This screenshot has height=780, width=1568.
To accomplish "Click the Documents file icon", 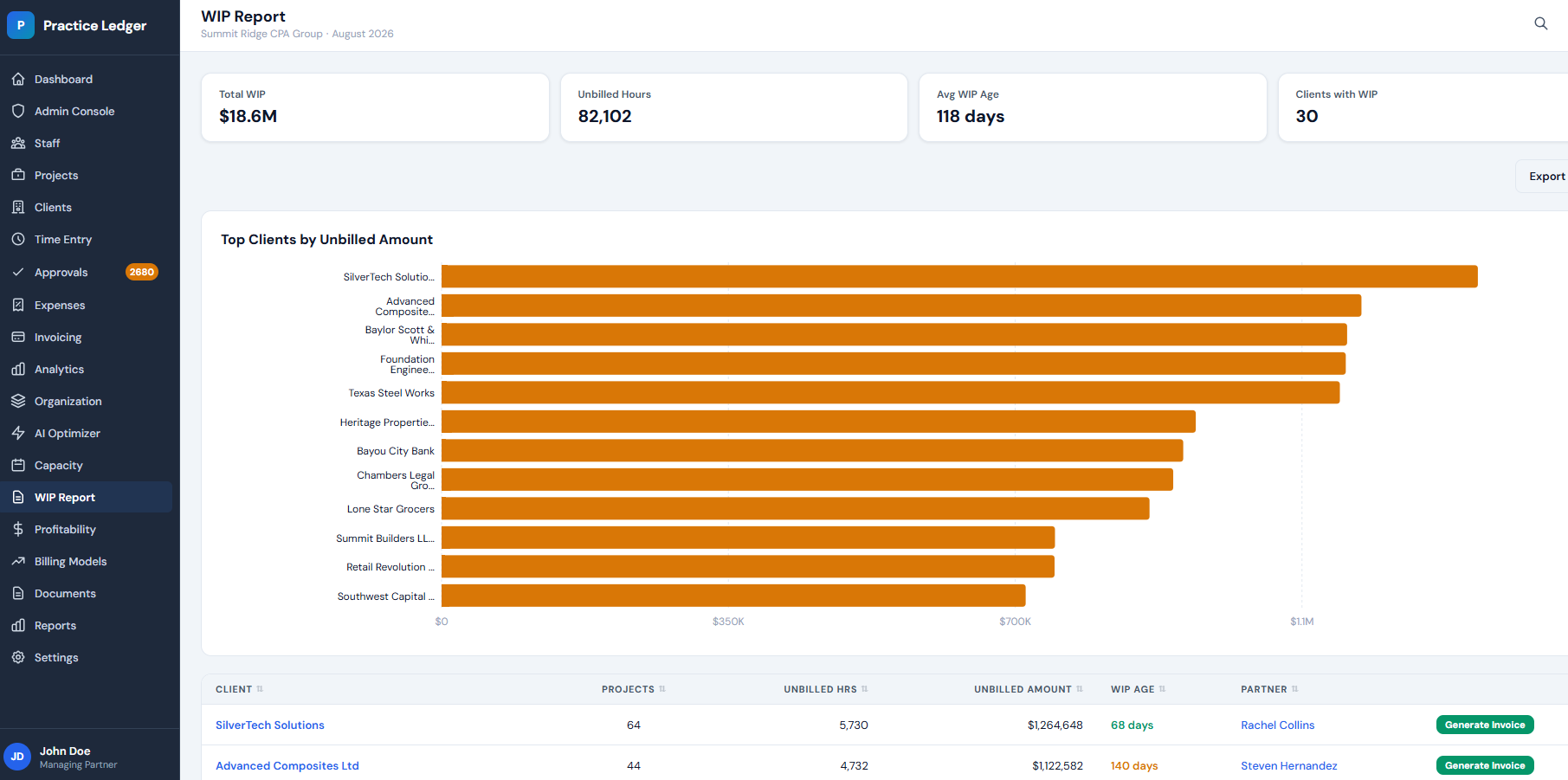I will [18, 593].
